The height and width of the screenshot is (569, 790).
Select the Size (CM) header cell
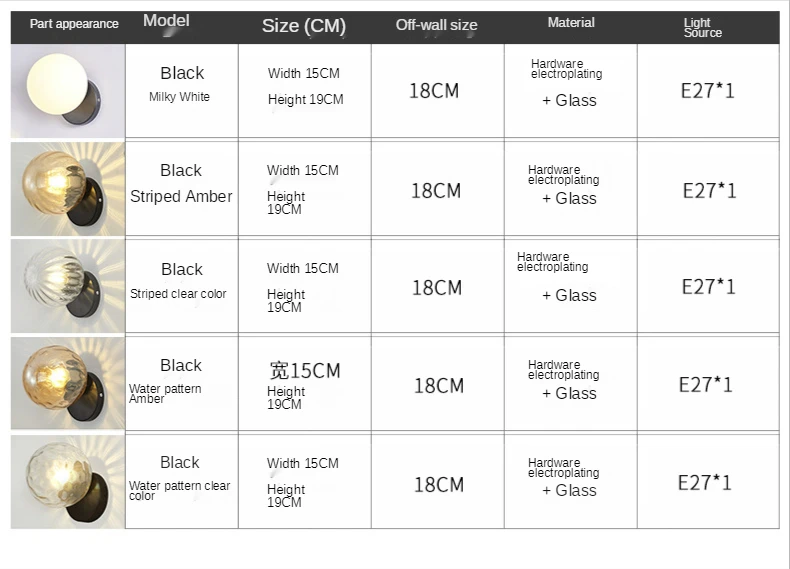coord(303,26)
